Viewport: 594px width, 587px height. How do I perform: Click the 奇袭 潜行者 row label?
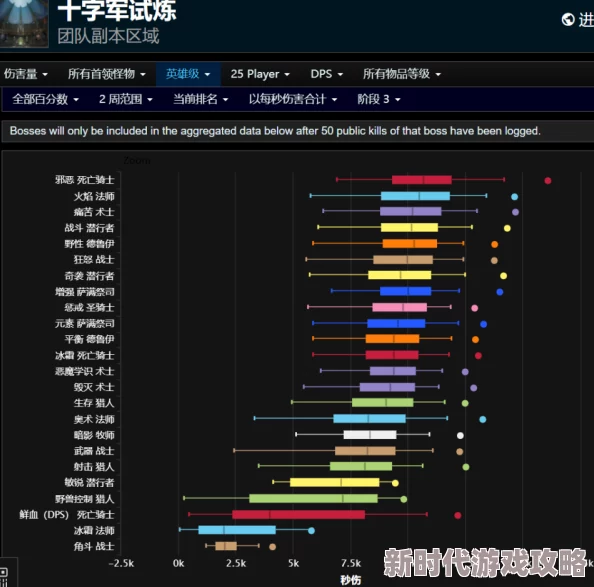(x=89, y=276)
